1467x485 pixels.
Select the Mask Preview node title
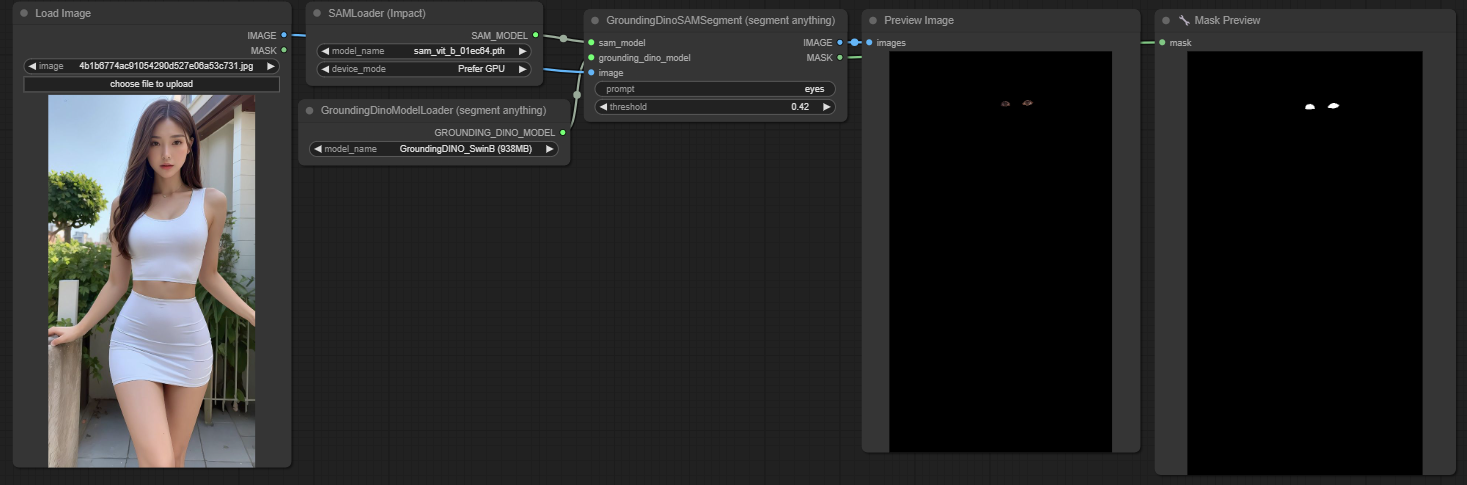coord(1227,20)
